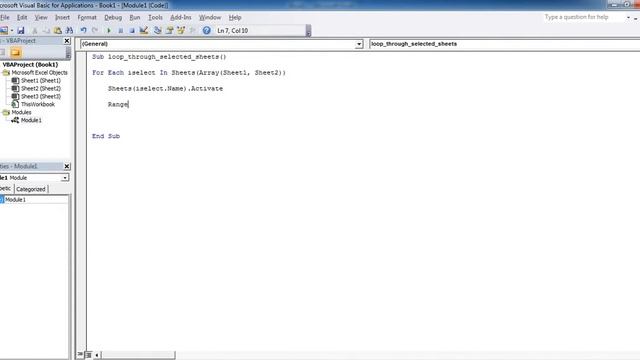640x360 pixels.
Task: Click Full Module View button at code window bottom
Action: (x=89, y=355)
